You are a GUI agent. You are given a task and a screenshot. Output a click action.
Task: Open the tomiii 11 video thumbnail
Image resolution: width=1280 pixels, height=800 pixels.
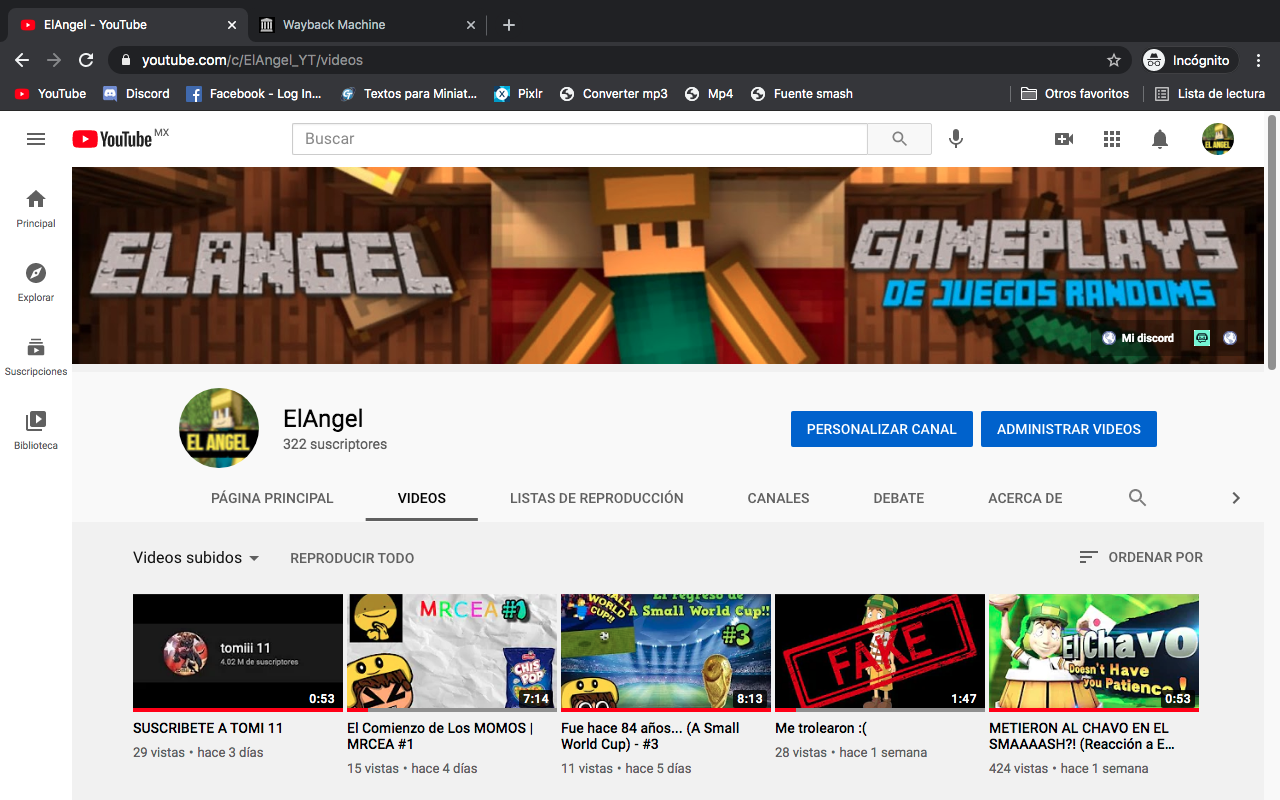[238, 653]
